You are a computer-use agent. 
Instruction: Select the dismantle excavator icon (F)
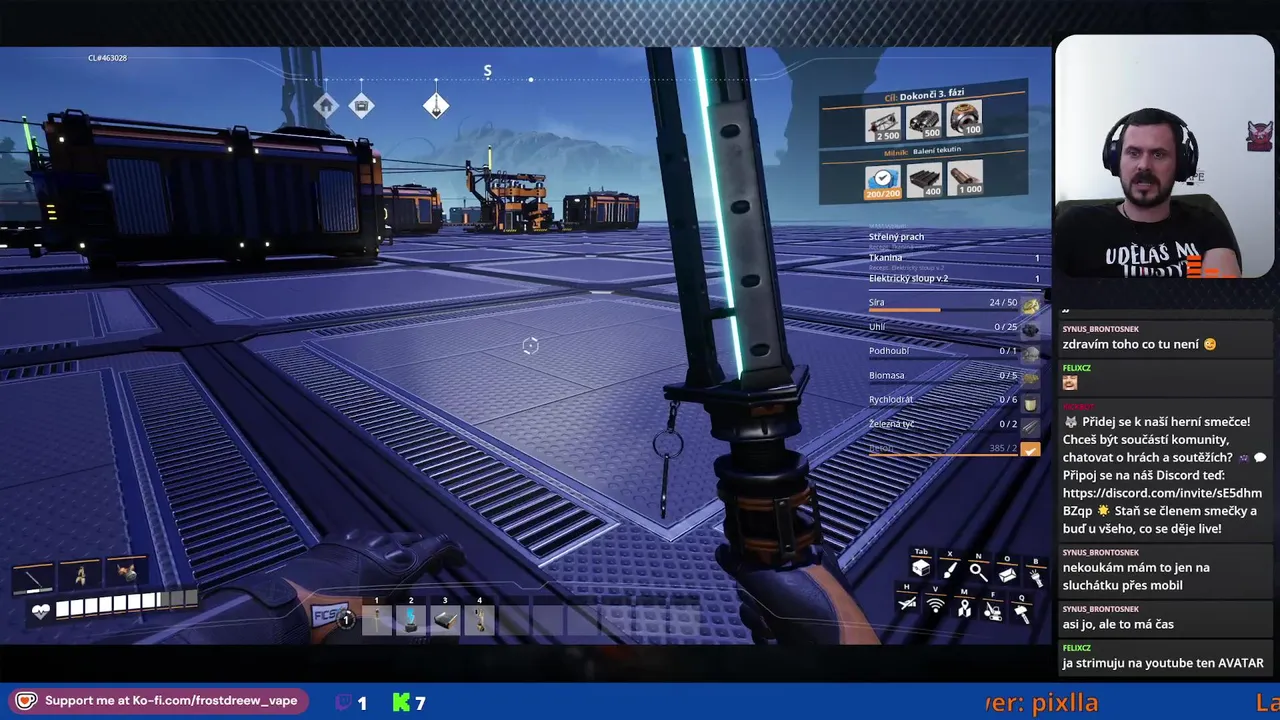(x=993, y=611)
